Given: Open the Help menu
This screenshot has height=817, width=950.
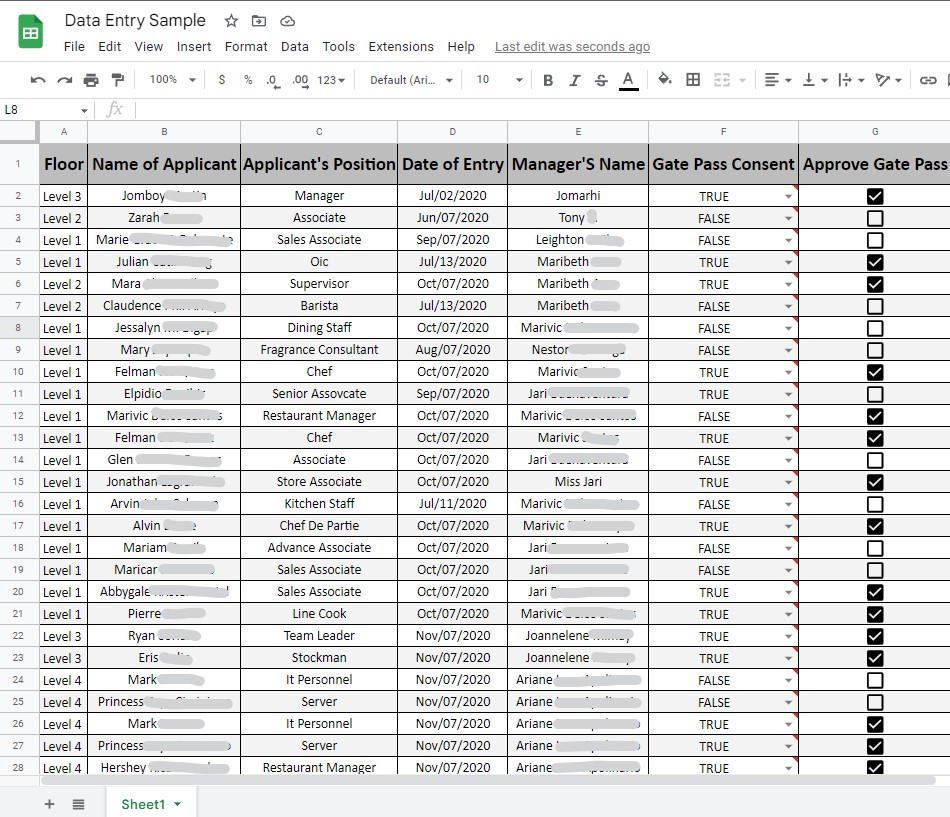Looking at the screenshot, I should tap(461, 47).
